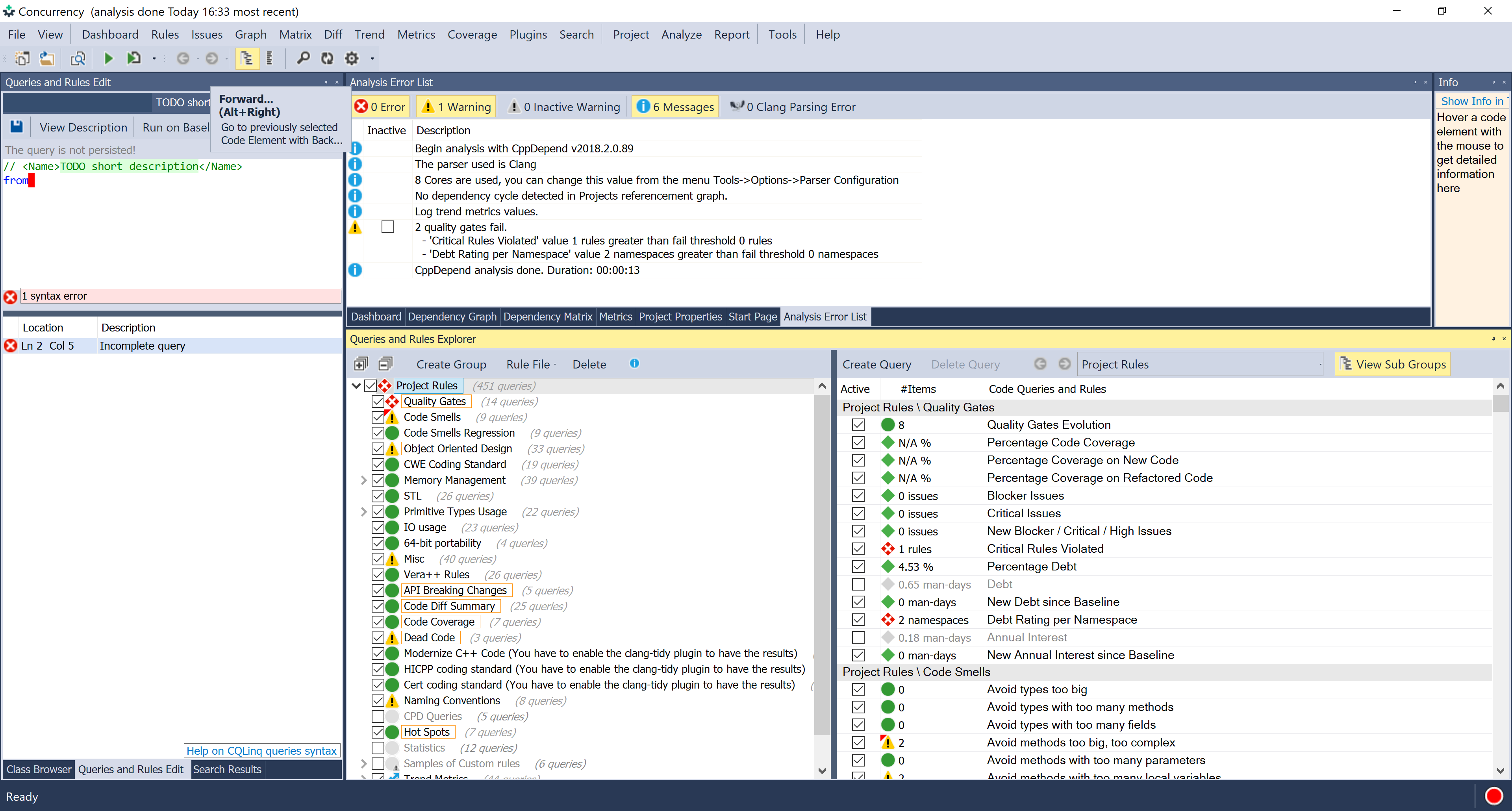Image resolution: width=1512 pixels, height=811 pixels.
Task: Uncheck the Project Rules group checkbox
Action: click(371, 385)
